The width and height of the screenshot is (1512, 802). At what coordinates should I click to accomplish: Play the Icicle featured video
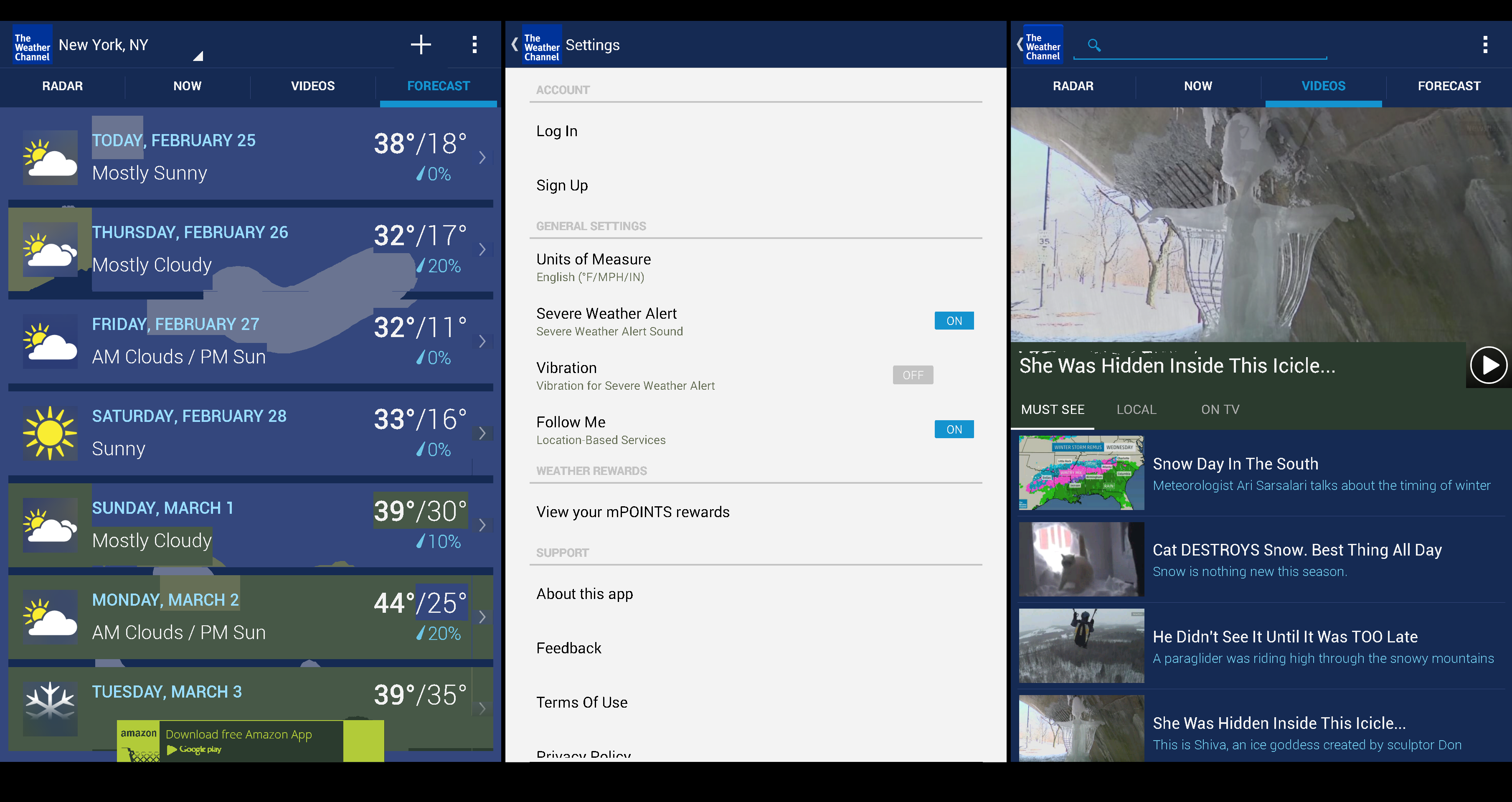tap(1489, 365)
